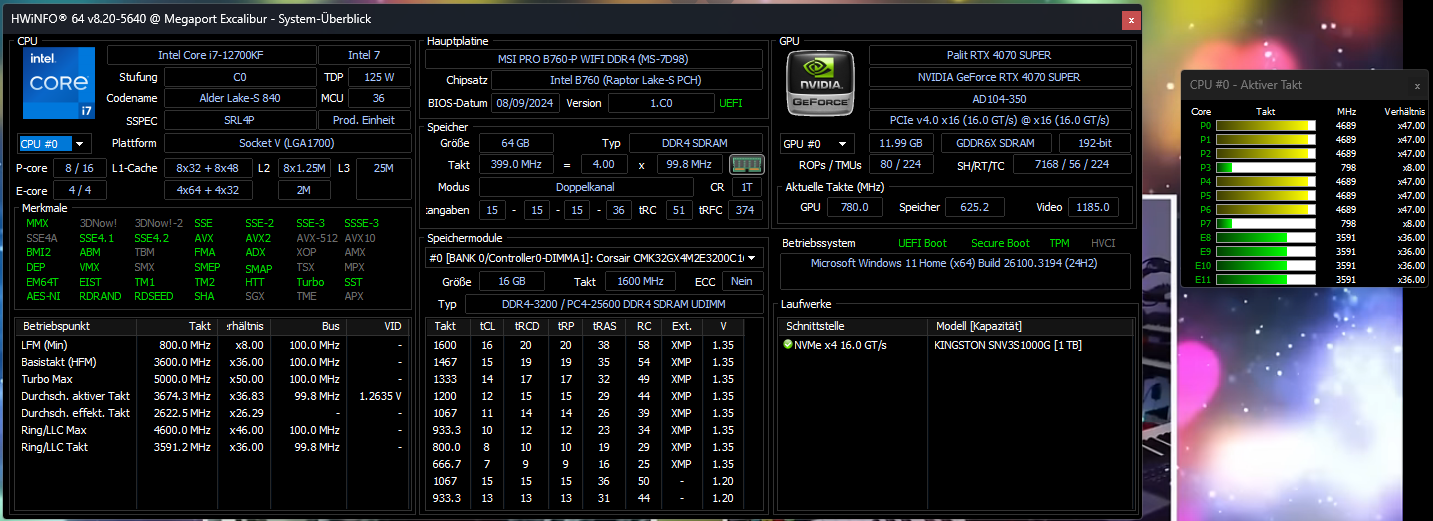Click the Speicher Größe value 64 GB
The image size is (1433, 521).
tap(516, 143)
